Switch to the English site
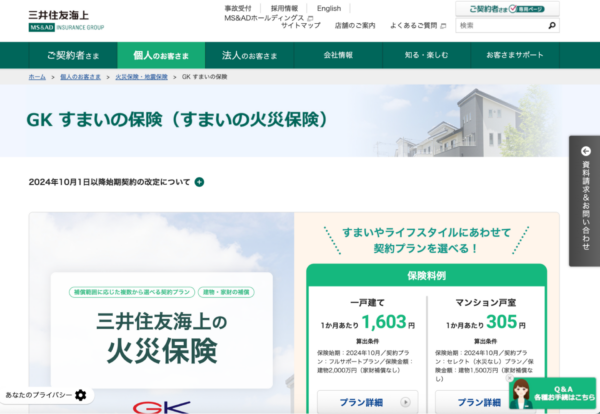 [329, 8]
